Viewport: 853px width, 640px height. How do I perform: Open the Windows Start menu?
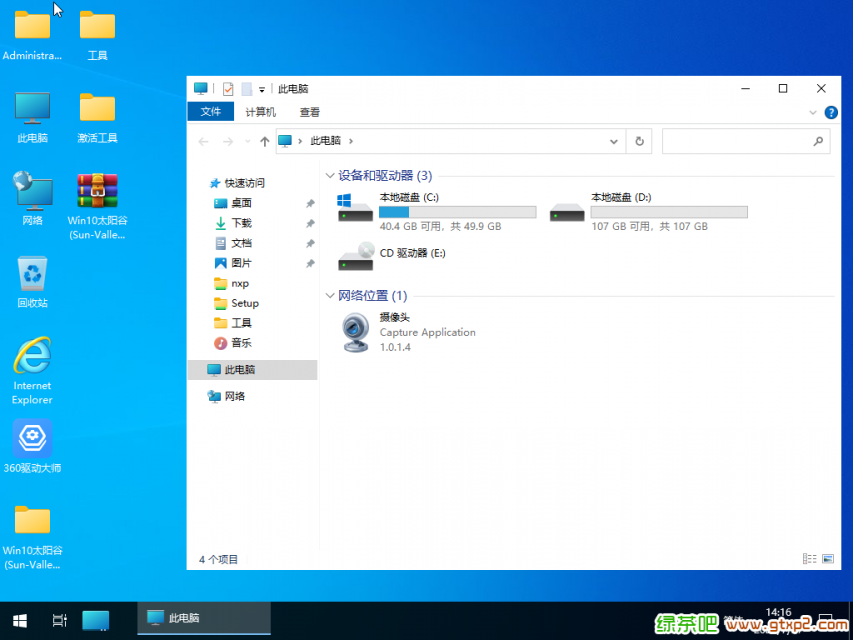[20, 620]
